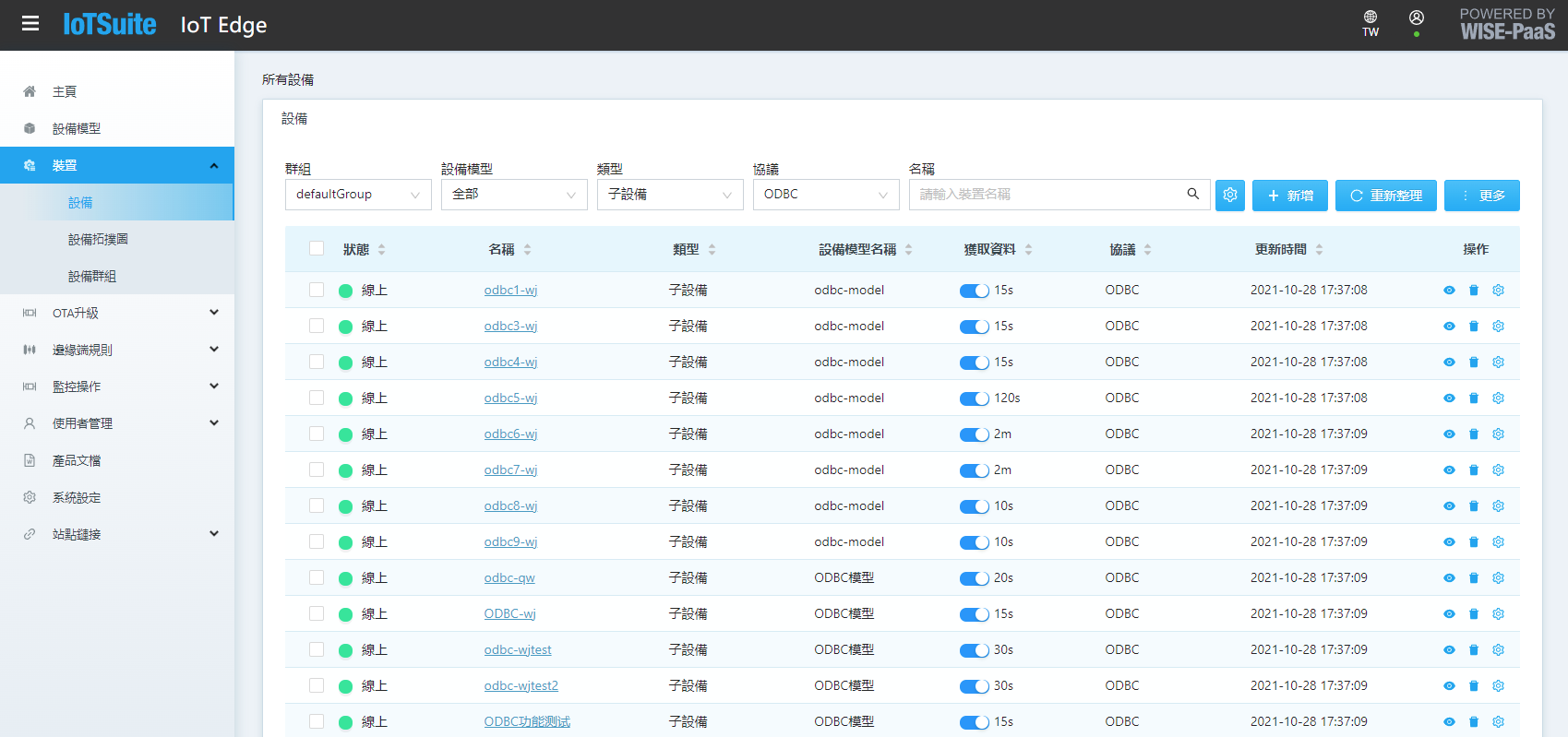Screen dimensions: 1568x737
Task: Delete odbc-qw with trash icon
Action: pos(1474,578)
